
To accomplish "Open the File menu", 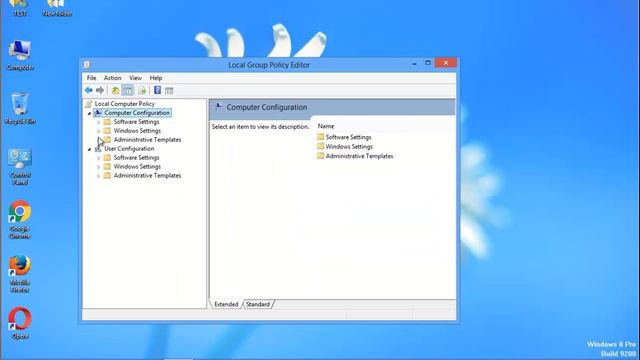I will [91, 78].
